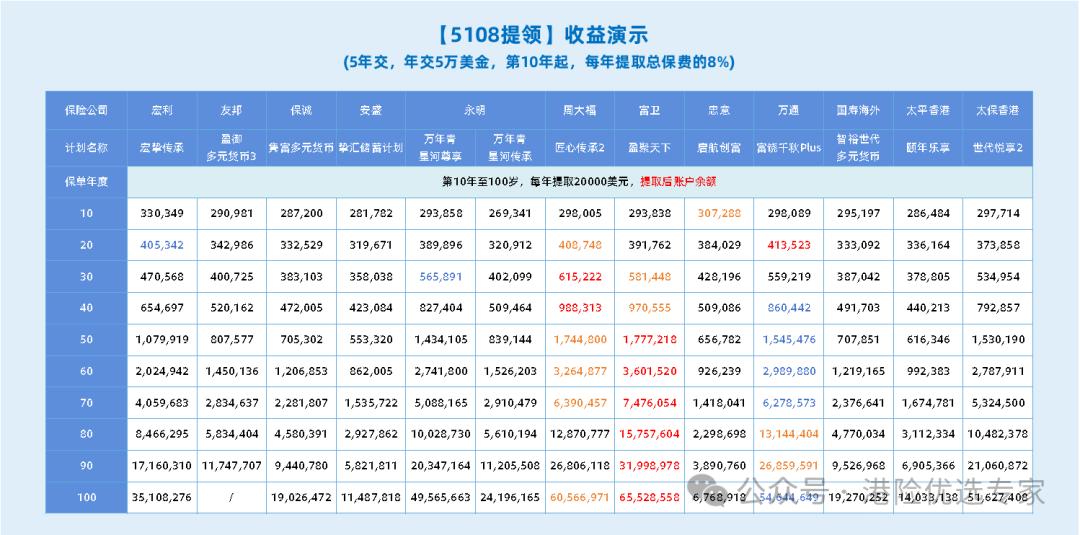
Task: Select the 太保香港 company header
Action: [x=998, y=110]
